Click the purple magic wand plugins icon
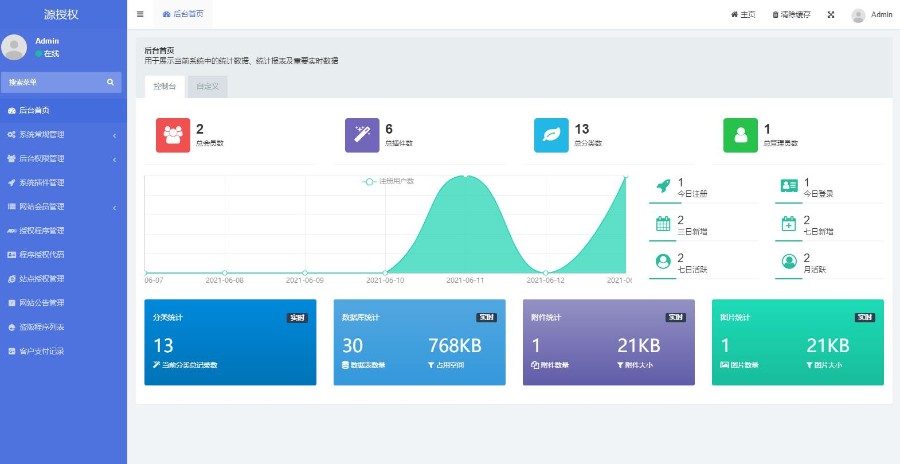The image size is (900, 464). 362,135
